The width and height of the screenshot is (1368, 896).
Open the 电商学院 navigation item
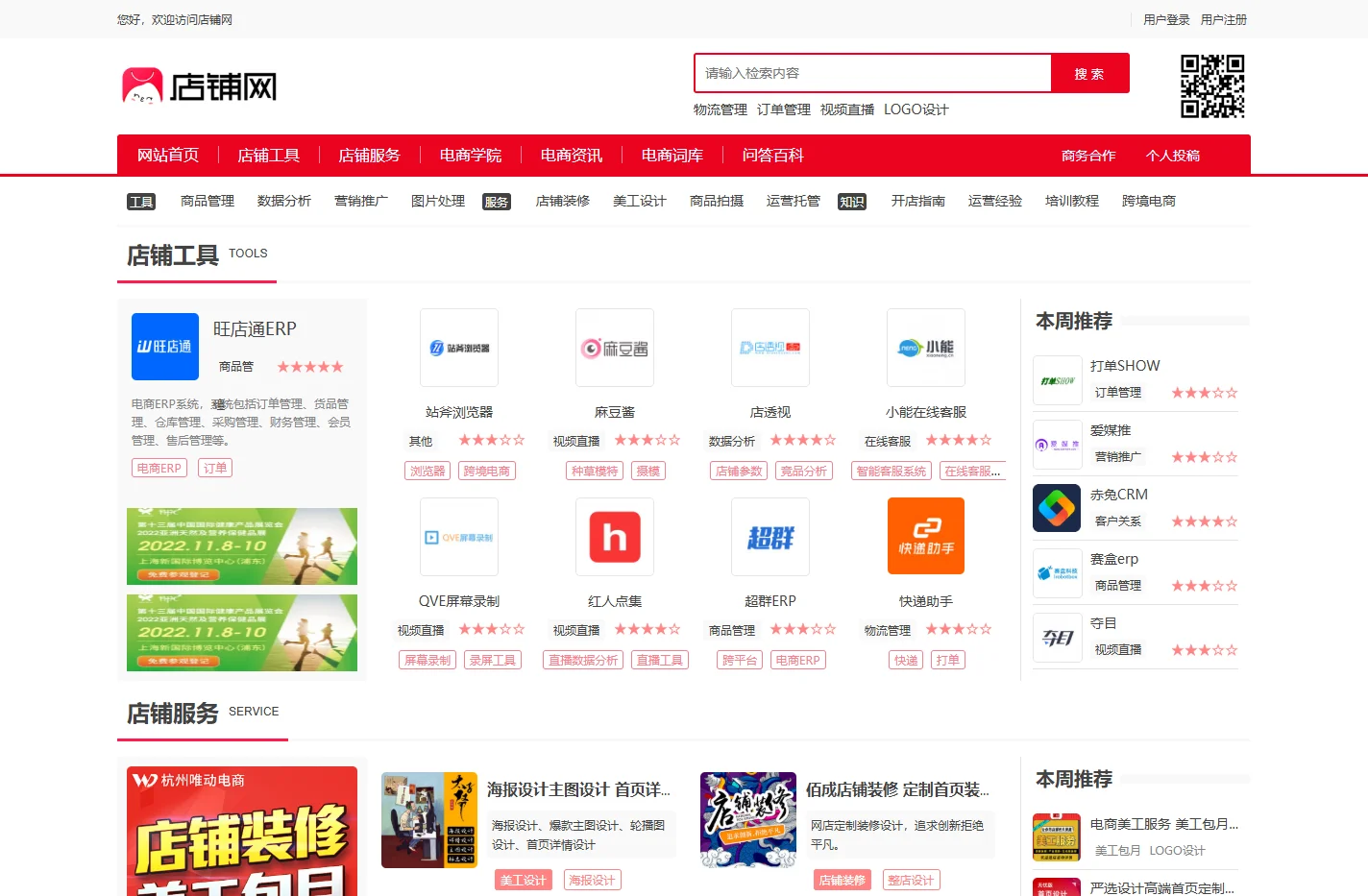(x=471, y=156)
